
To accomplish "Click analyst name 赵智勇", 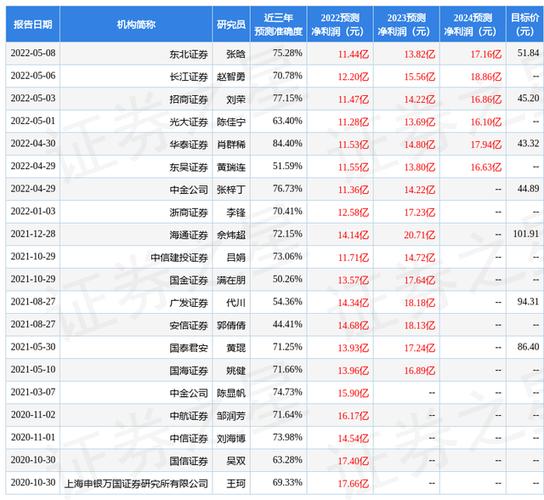I will click(x=231, y=77).
